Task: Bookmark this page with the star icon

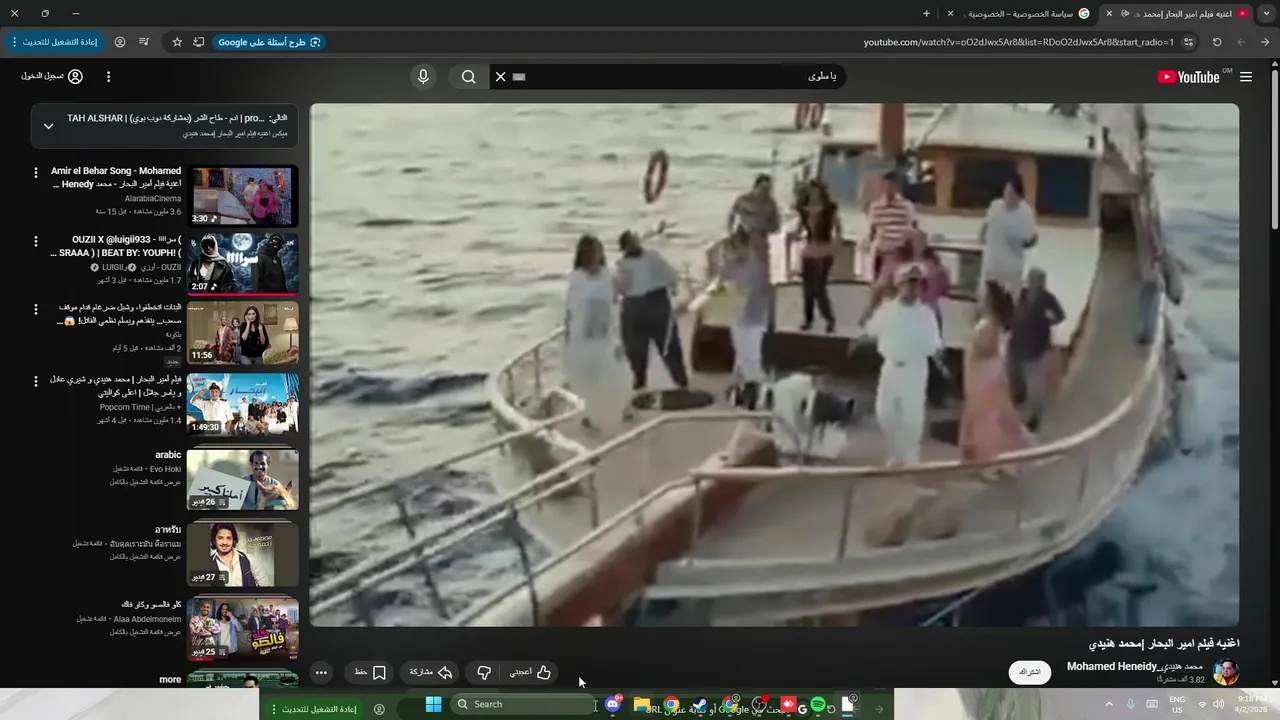Action: coord(177,42)
